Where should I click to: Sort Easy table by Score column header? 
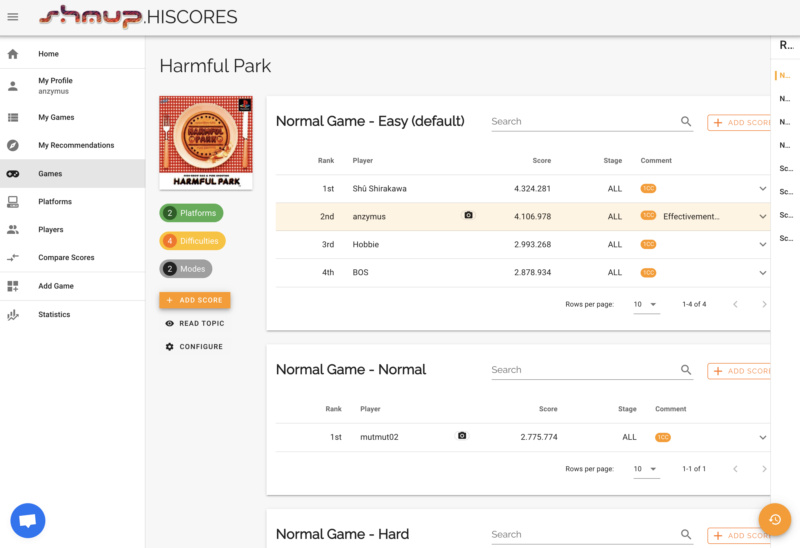541,160
